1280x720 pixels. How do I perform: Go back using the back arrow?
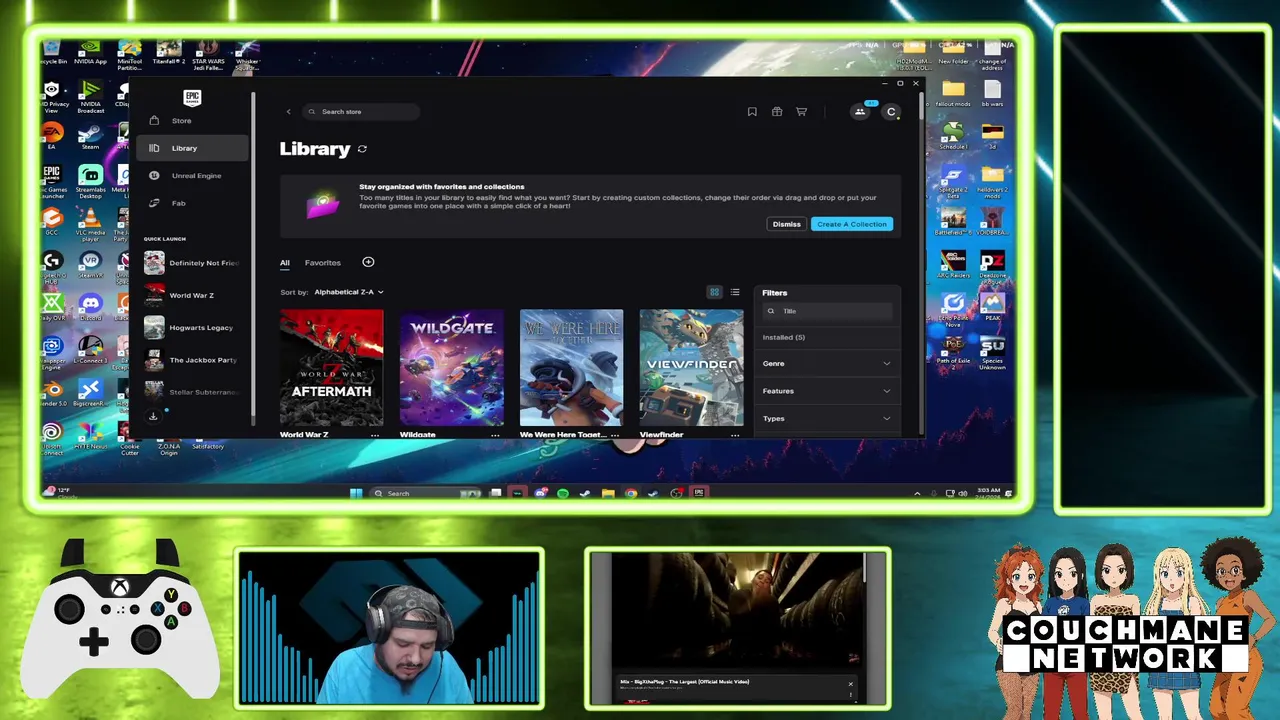pos(288,112)
